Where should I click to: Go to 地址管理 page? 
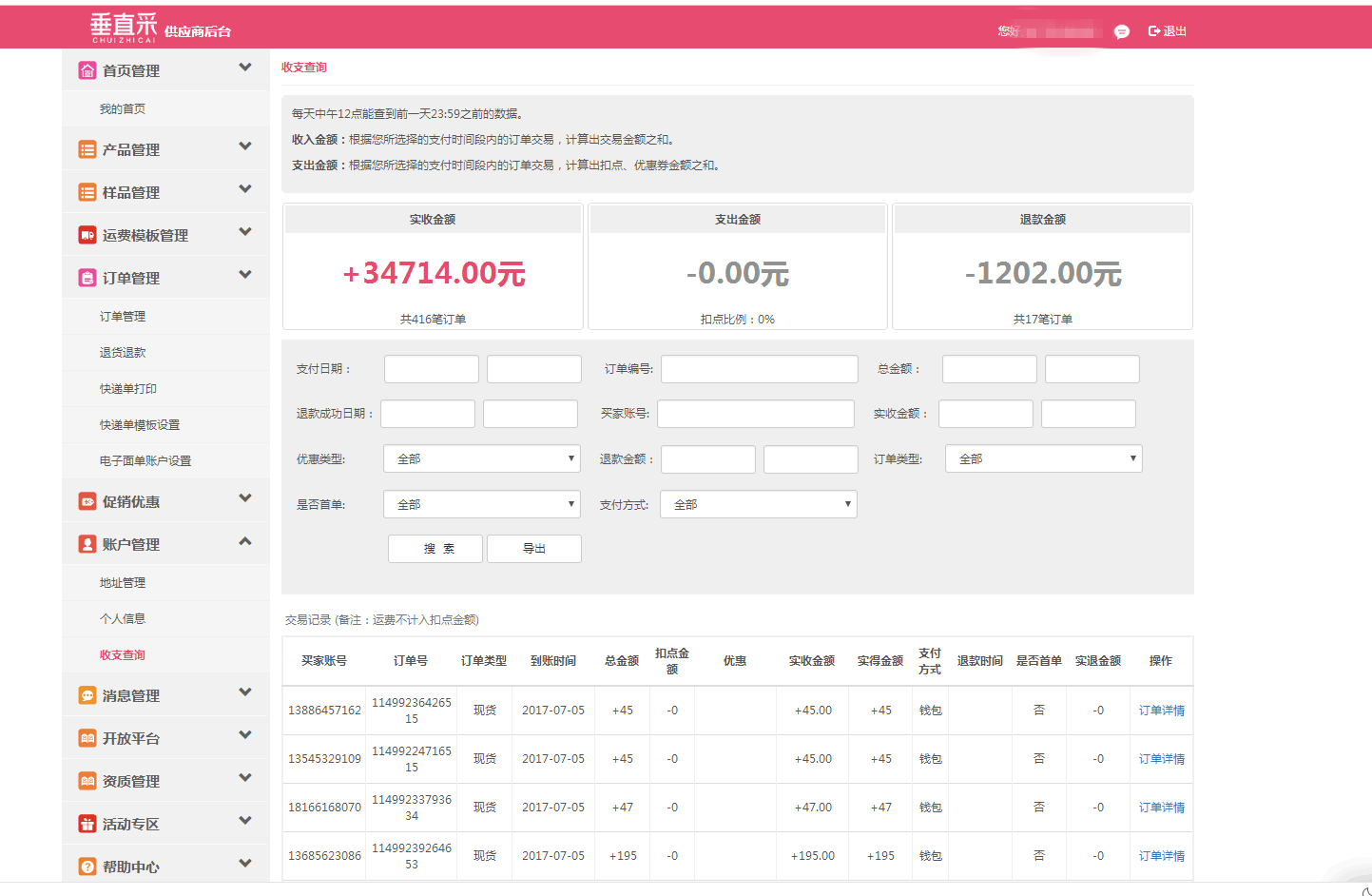point(123,583)
